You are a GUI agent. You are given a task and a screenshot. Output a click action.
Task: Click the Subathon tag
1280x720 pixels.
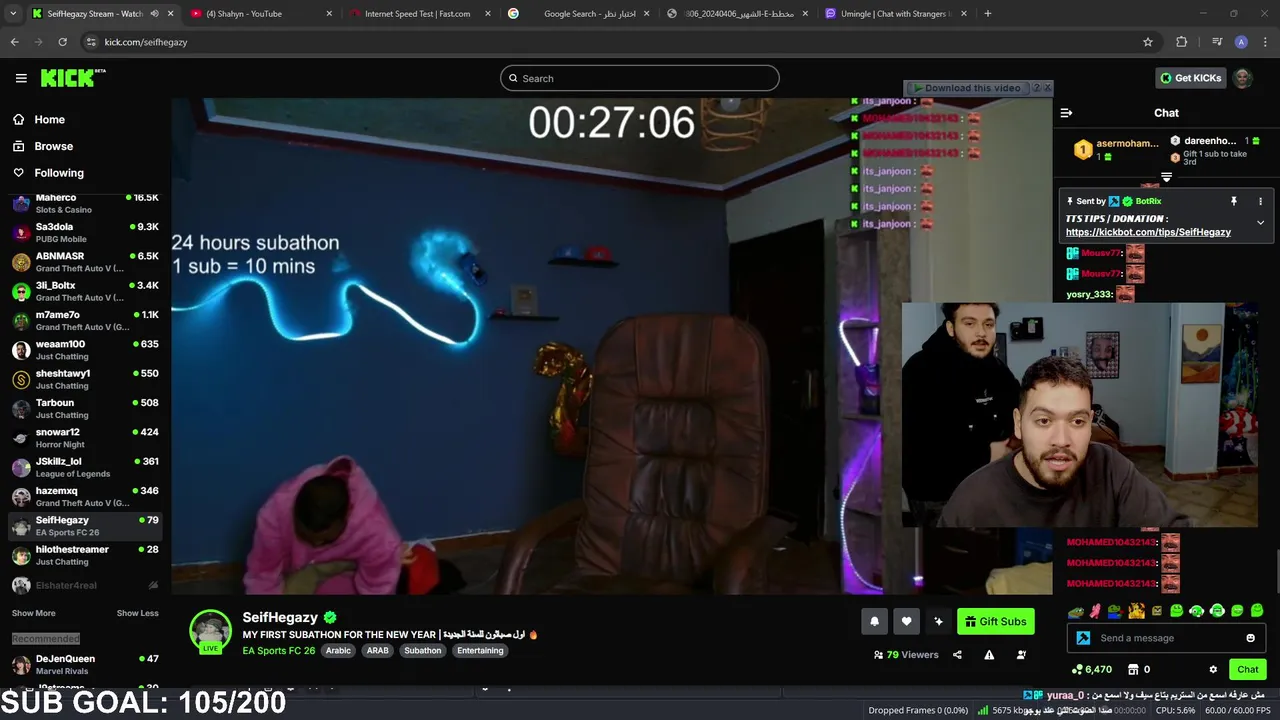pyautogui.click(x=422, y=651)
